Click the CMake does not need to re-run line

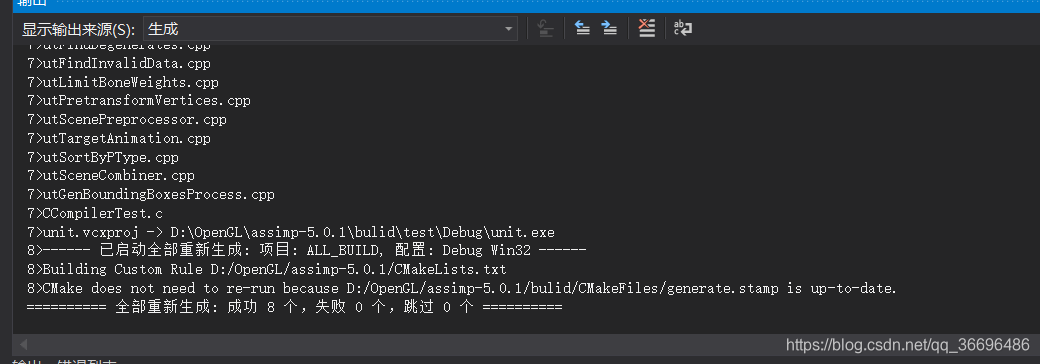click(462, 288)
